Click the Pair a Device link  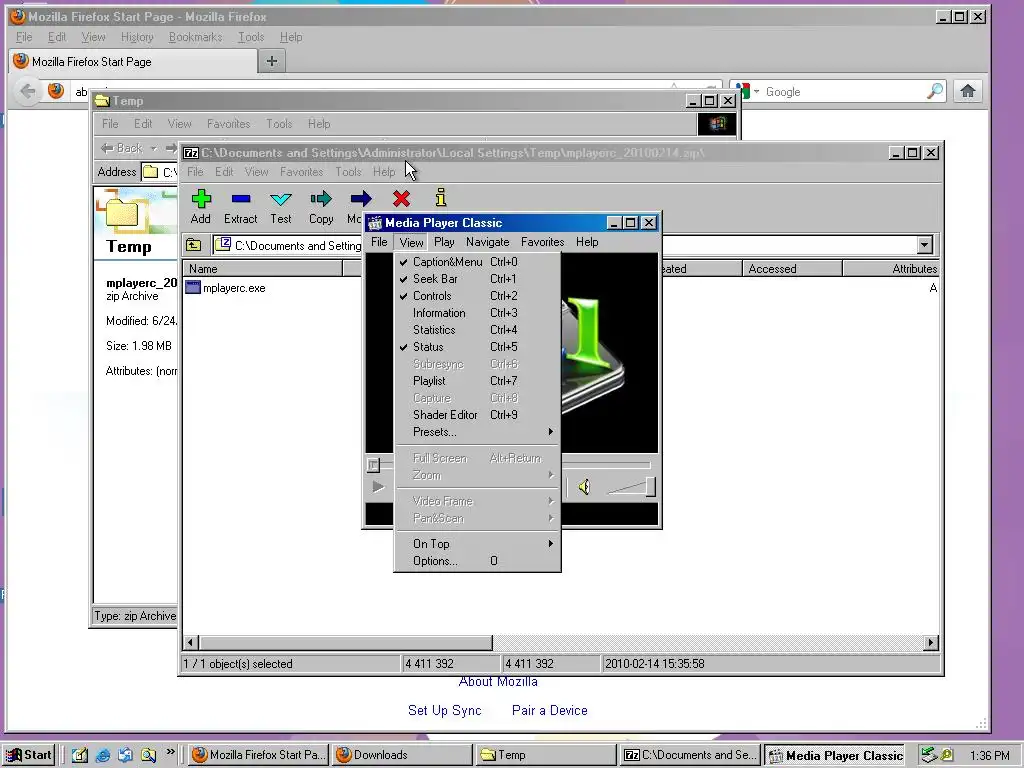tap(549, 711)
